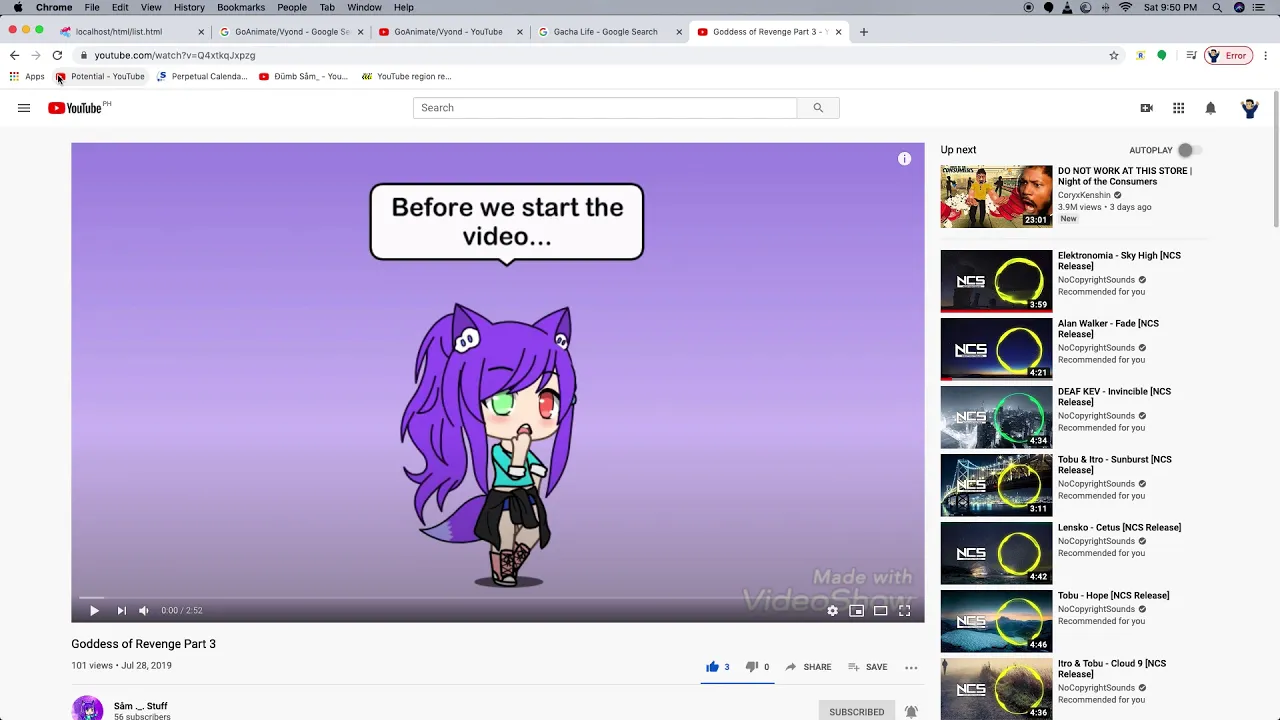Screen dimensions: 1280x720
Task: Share the video
Action: point(808,667)
